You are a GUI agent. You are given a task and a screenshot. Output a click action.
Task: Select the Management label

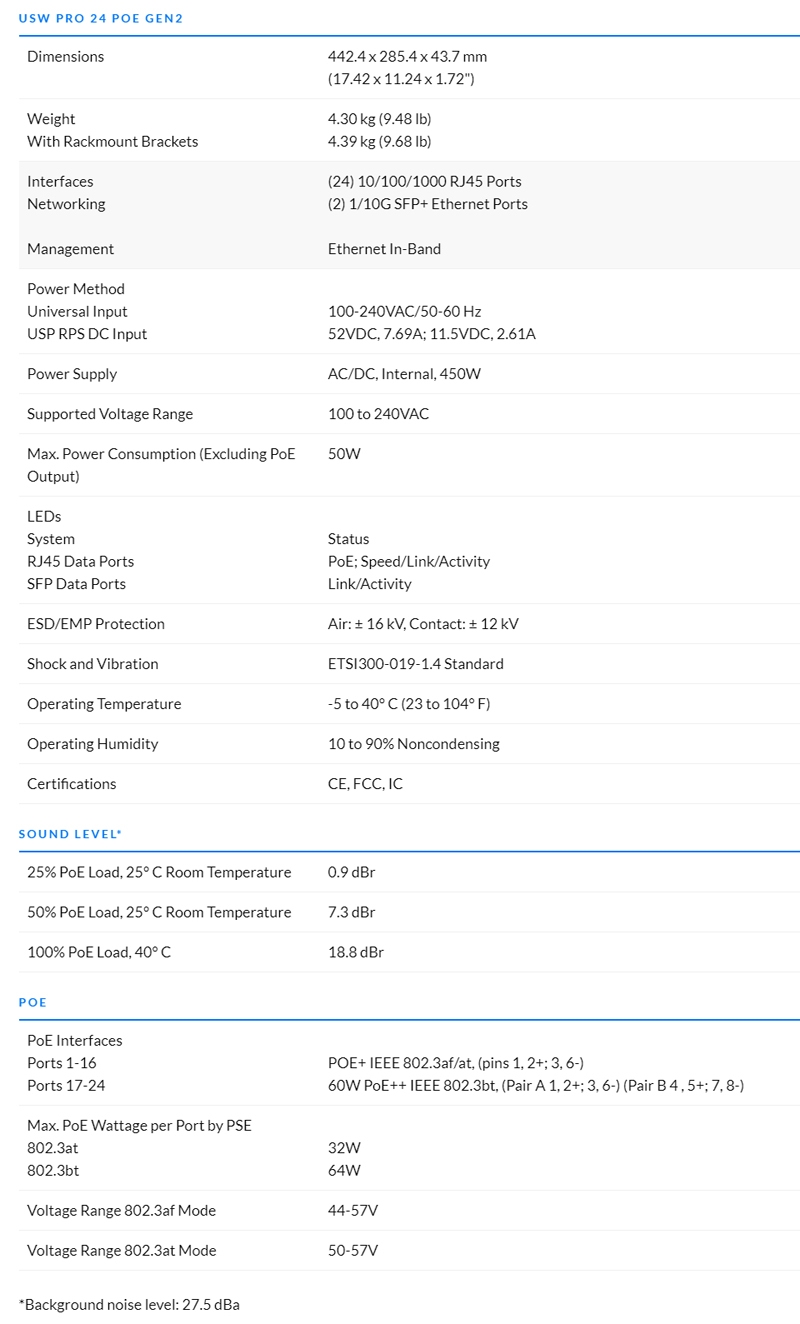coord(71,249)
